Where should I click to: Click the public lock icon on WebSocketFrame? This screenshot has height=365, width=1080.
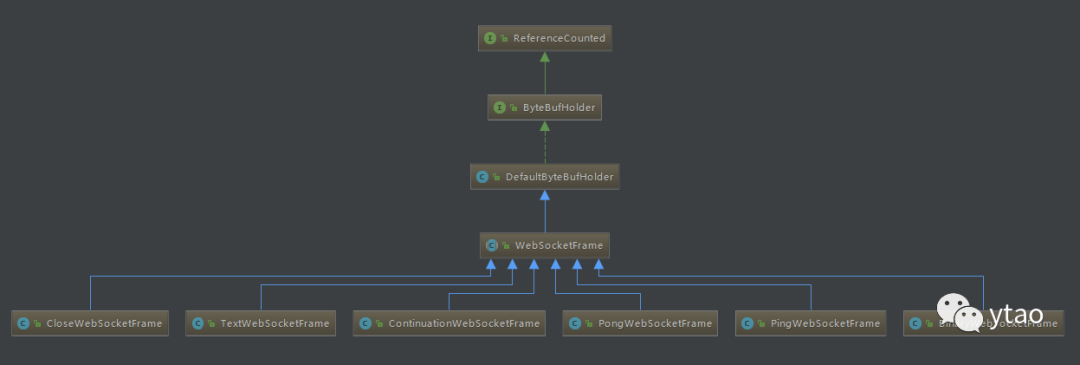tap(507, 246)
